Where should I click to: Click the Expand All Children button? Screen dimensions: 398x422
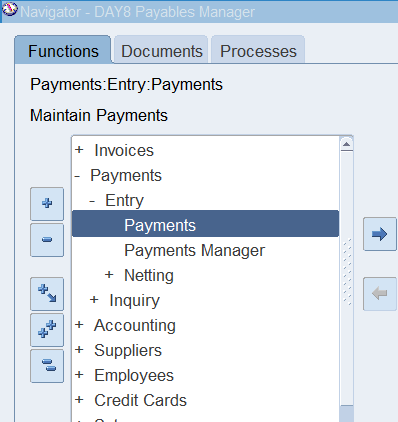point(47,294)
